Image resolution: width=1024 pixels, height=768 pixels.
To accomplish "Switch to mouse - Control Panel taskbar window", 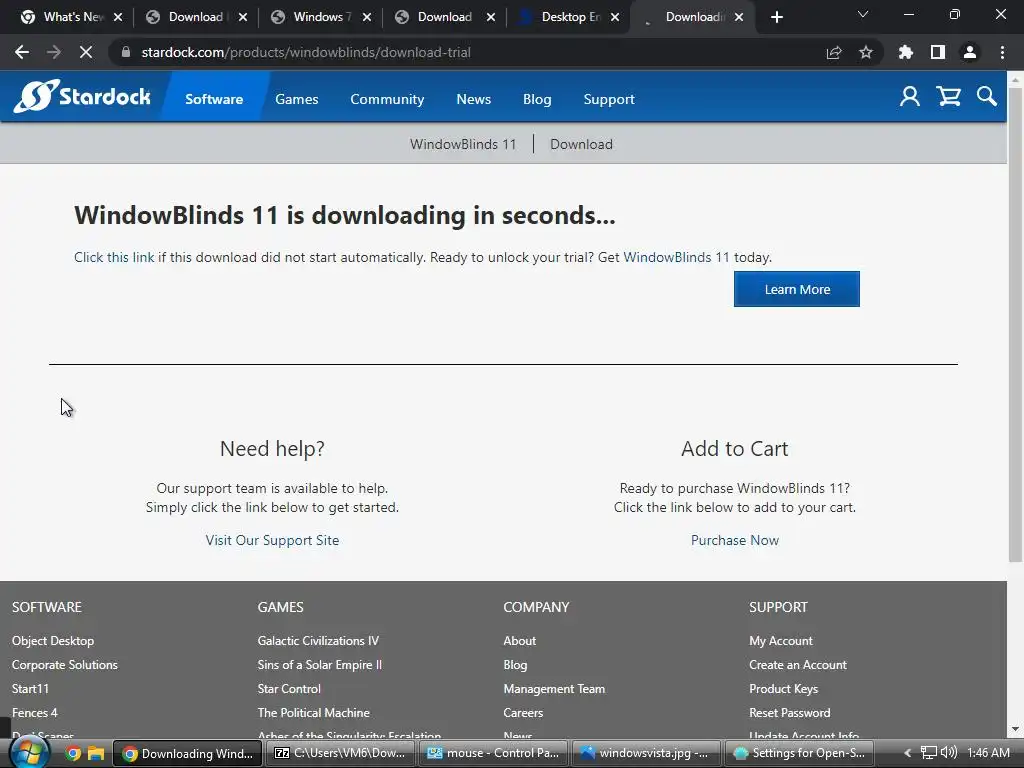I will 493,753.
